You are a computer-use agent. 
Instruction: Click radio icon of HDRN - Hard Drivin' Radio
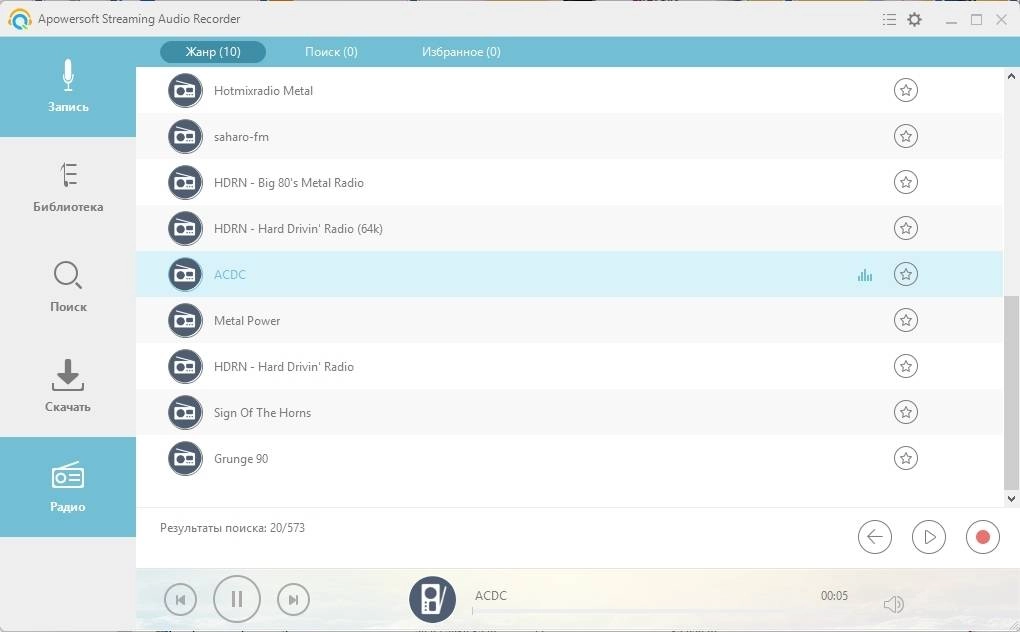pos(185,367)
